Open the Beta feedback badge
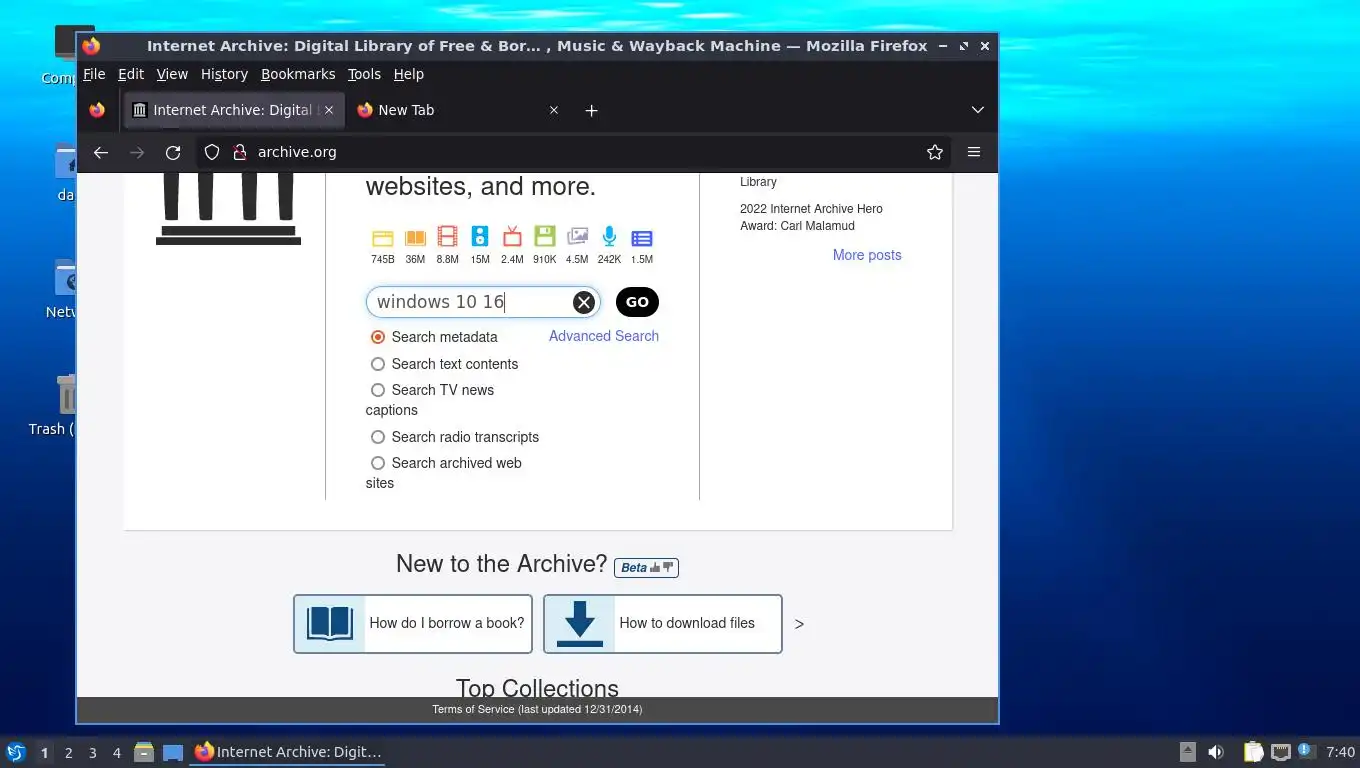1360x768 pixels. [646, 567]
